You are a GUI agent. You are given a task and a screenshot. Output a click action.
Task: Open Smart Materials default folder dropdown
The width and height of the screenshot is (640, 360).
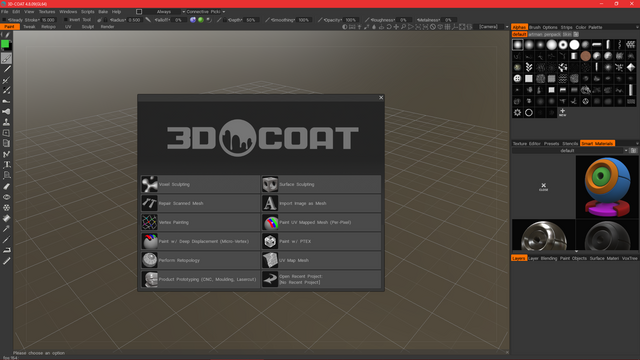coord(627,151)
